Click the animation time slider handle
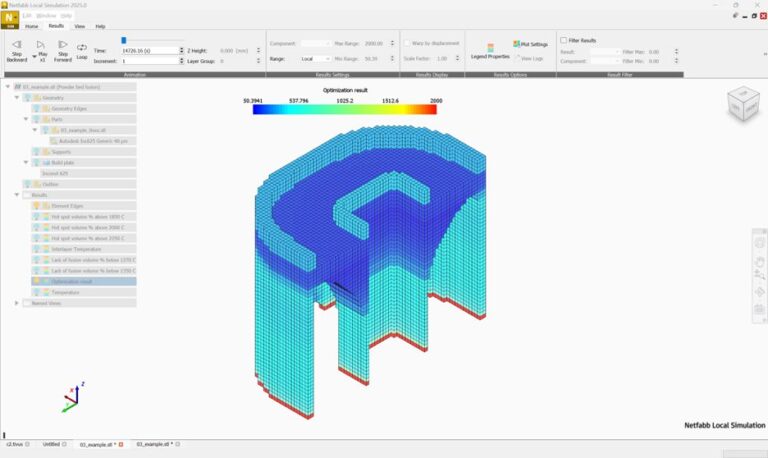This screenshot has width=768, height=458. [x=123, y=40]
